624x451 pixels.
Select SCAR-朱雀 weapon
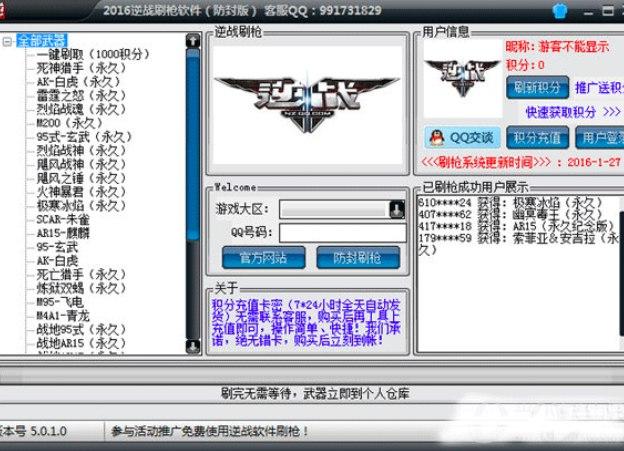[x=63, y=219]
